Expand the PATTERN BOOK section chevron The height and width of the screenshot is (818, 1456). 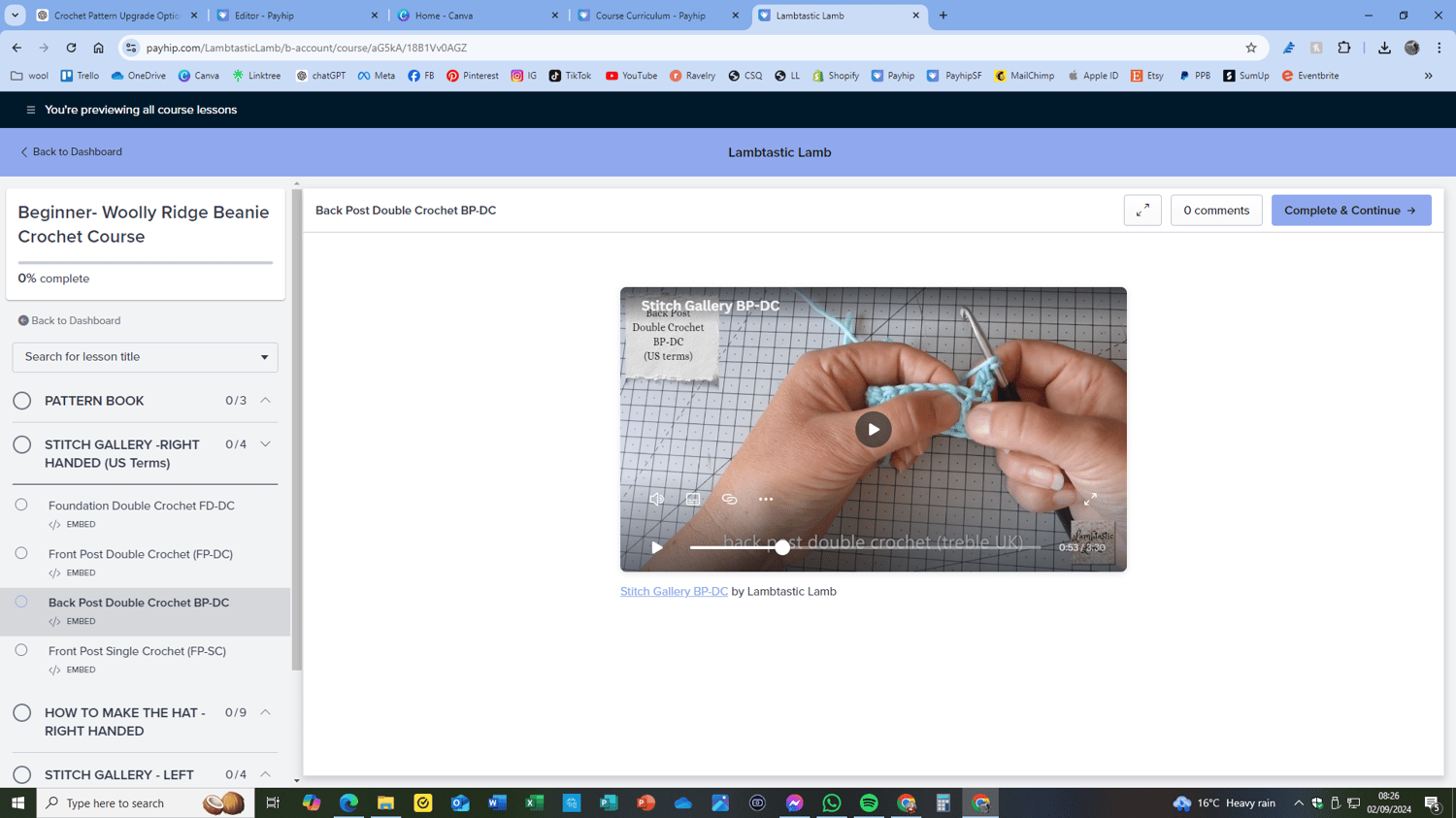point(265,400)
